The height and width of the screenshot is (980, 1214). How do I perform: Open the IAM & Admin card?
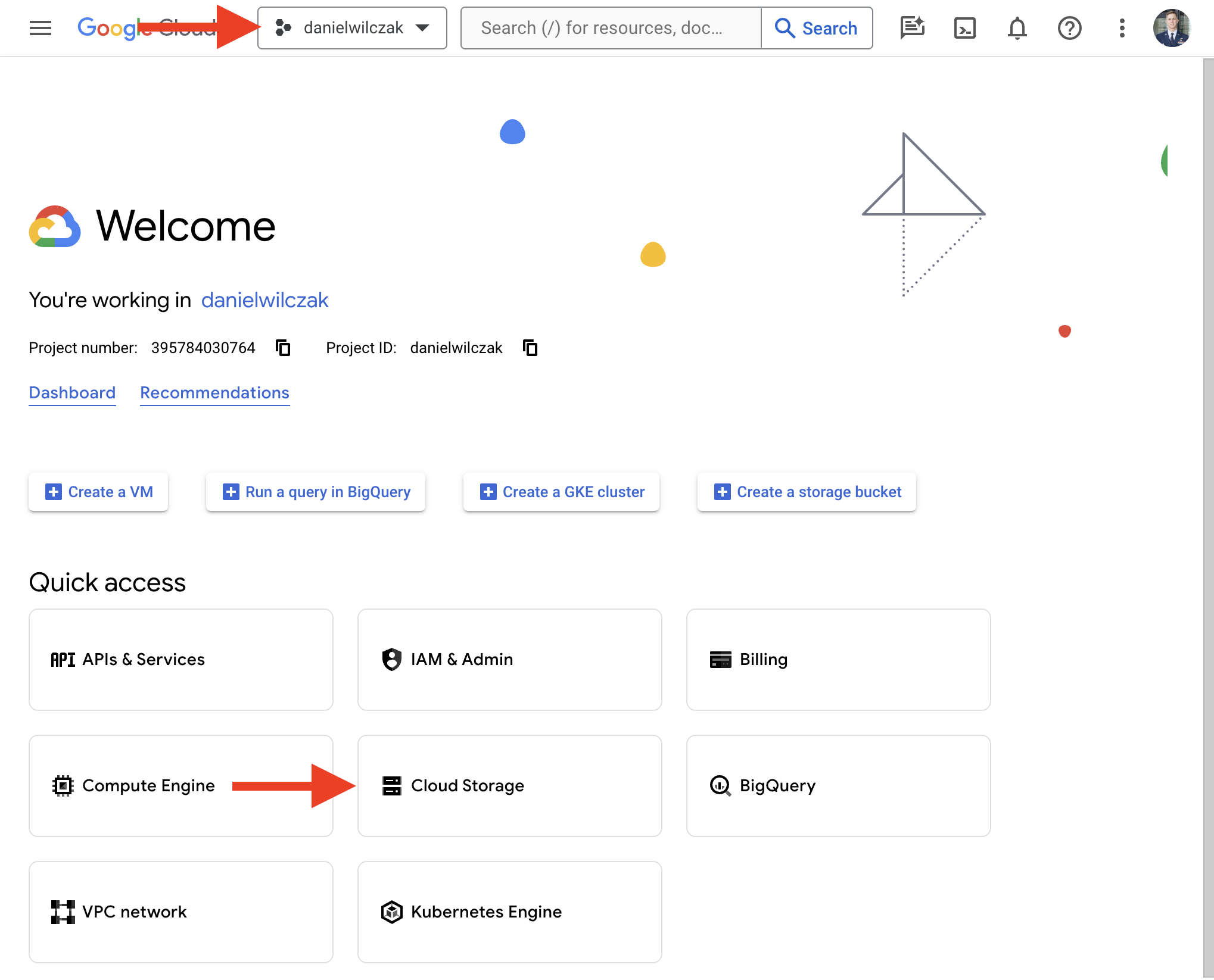tap(510, 660)
